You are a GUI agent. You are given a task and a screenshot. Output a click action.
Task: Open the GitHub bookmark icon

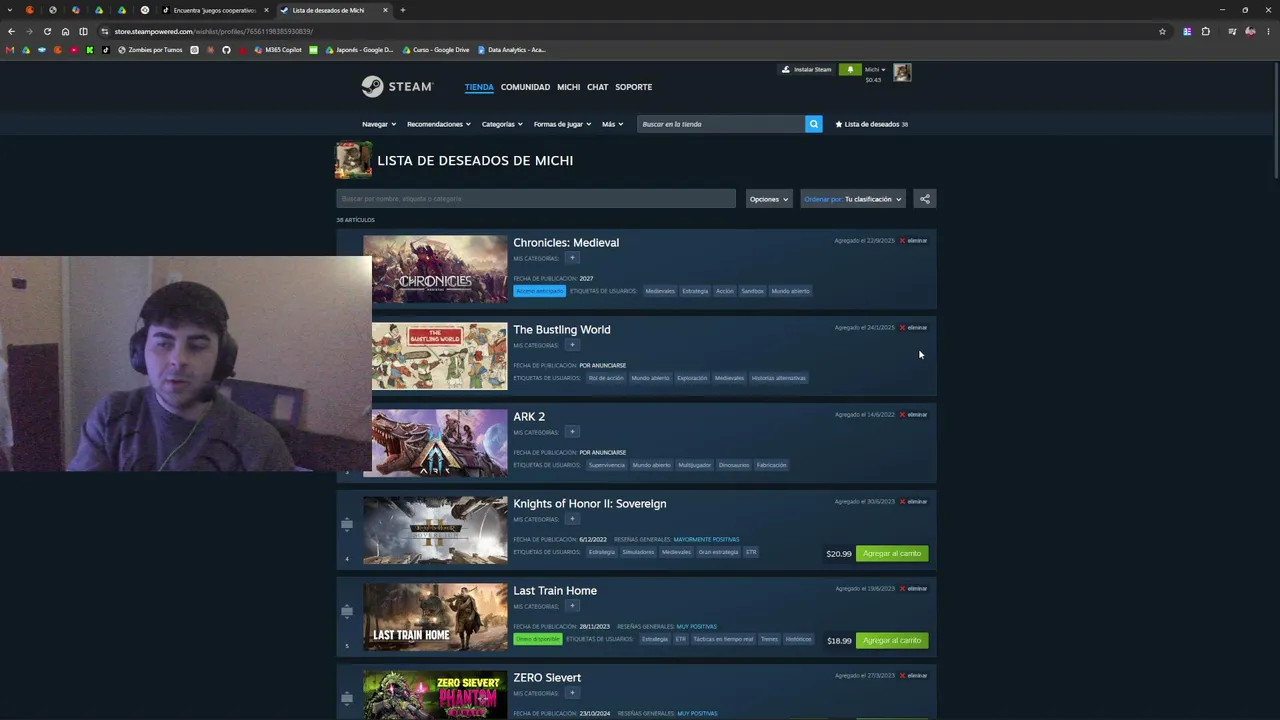226,50
